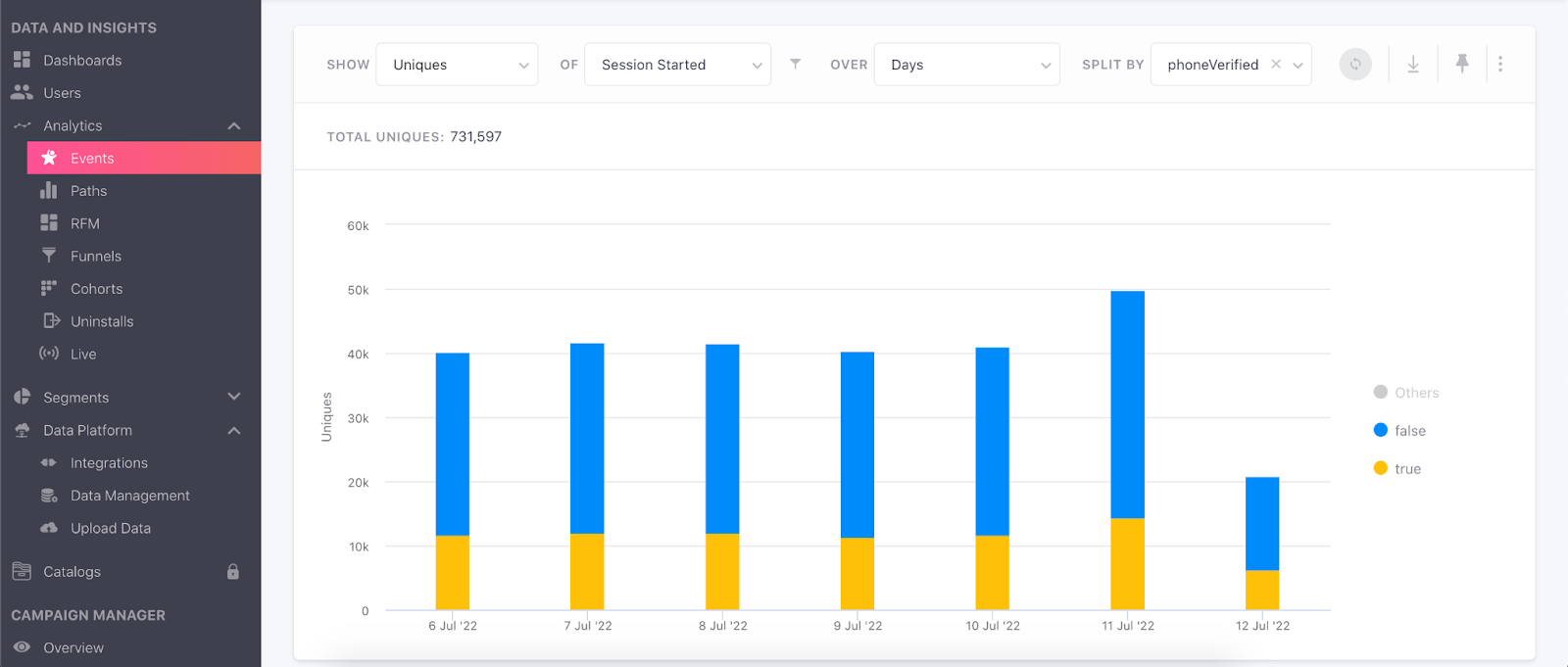Toggle the Others series in the legend
The image size is (1568, 667).
pos(1406,393)
